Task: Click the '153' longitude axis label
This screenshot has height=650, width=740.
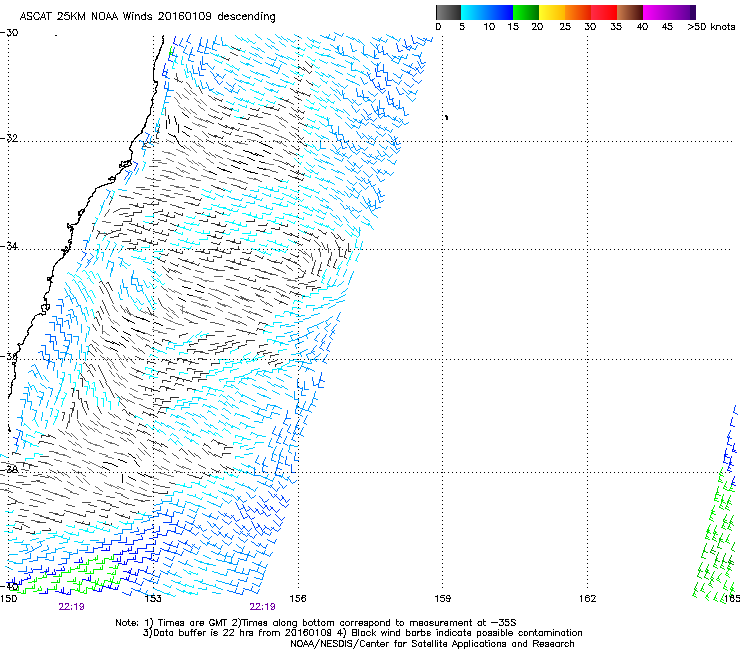Action: pos(153,599)
